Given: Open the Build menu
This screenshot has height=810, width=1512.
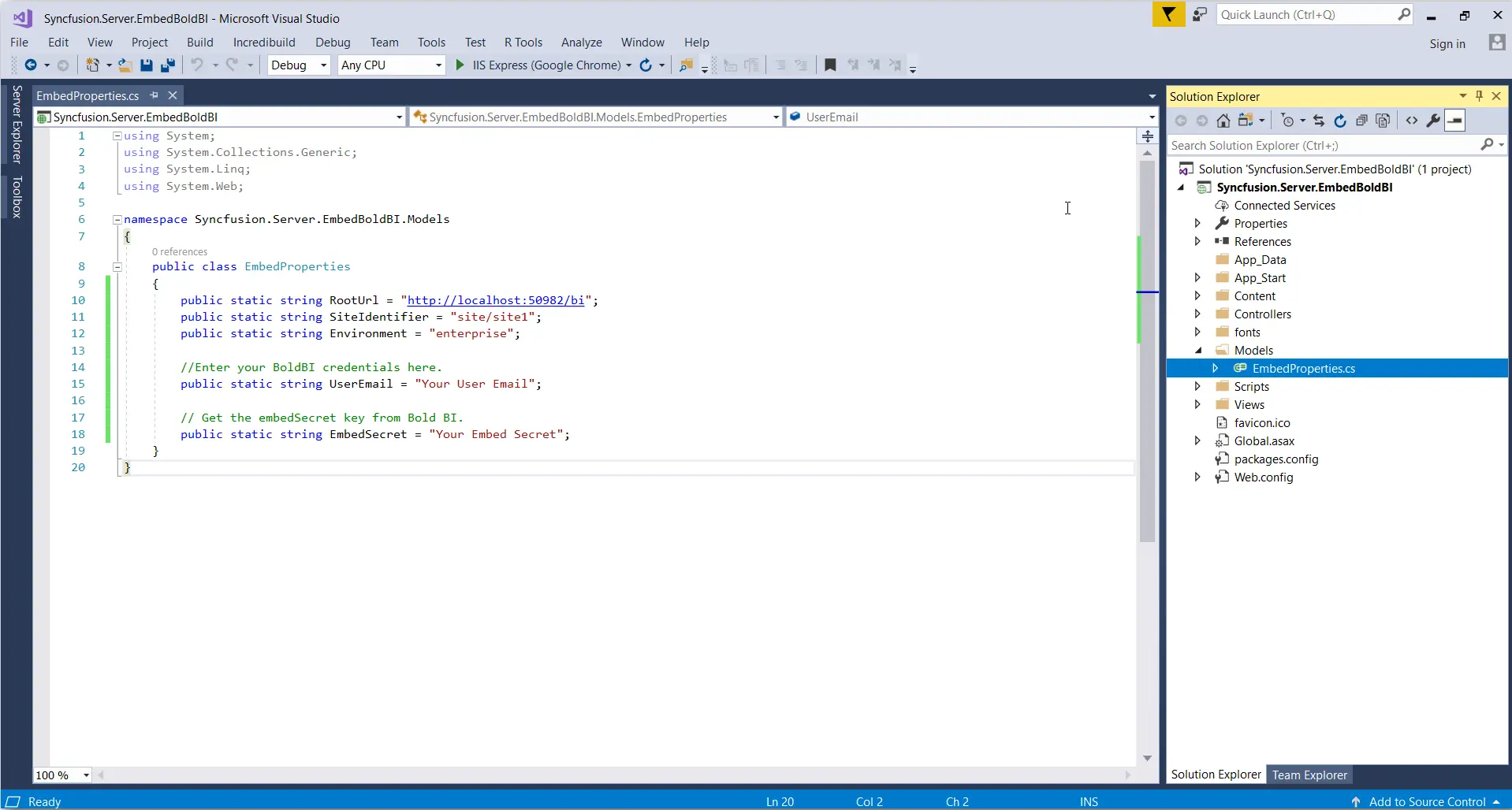Looking at the screenshot, I should tap(199, 43).
